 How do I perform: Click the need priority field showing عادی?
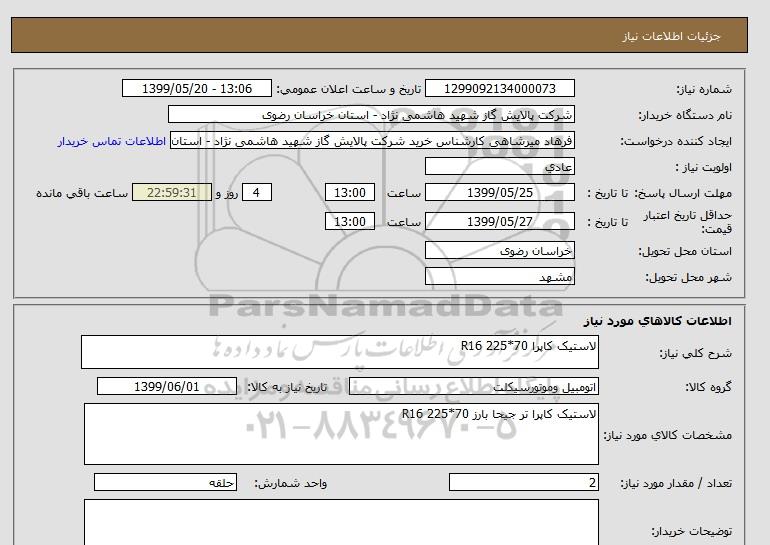tap(500, 167)
